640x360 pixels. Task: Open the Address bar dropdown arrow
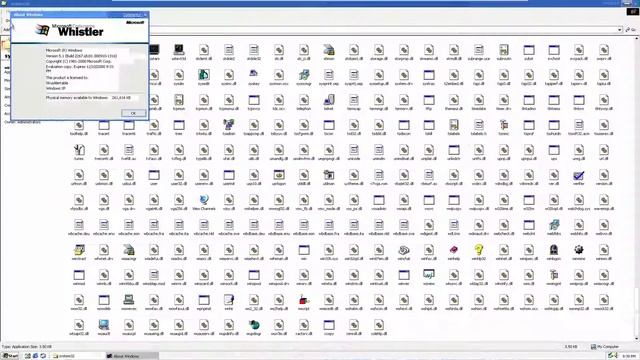pos(620,30)
